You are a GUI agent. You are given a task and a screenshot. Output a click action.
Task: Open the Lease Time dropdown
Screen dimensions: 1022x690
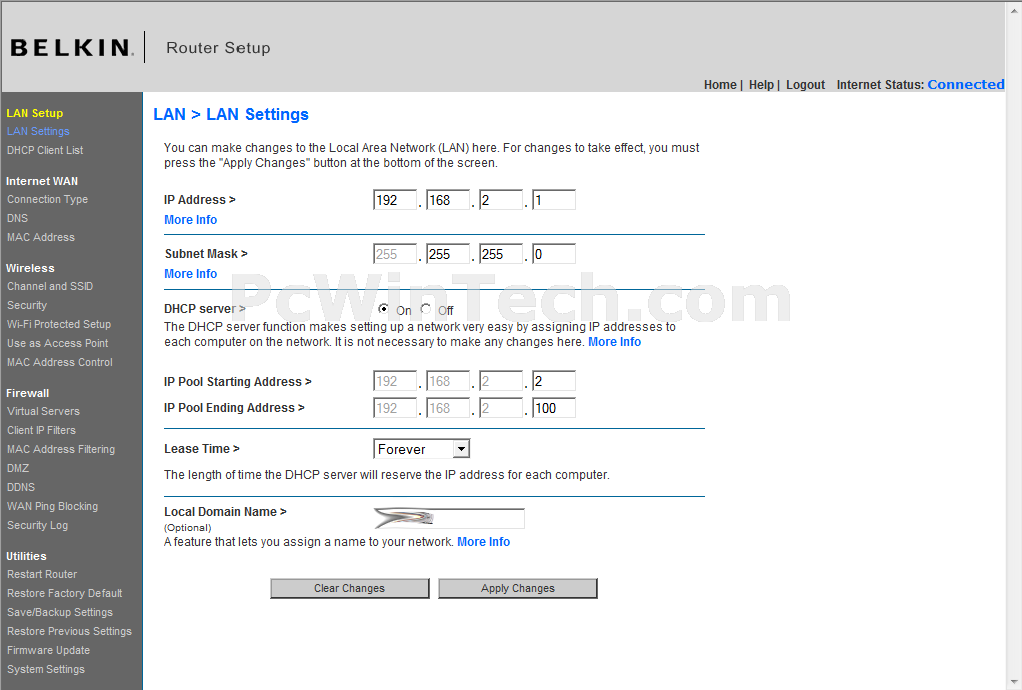(x=421, y=449)
